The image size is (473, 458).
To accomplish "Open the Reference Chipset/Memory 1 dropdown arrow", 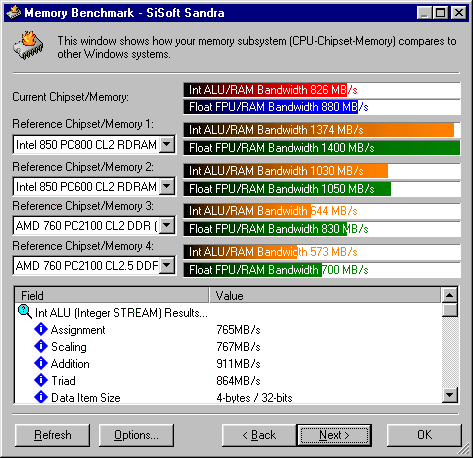I will tap(167, 145).
